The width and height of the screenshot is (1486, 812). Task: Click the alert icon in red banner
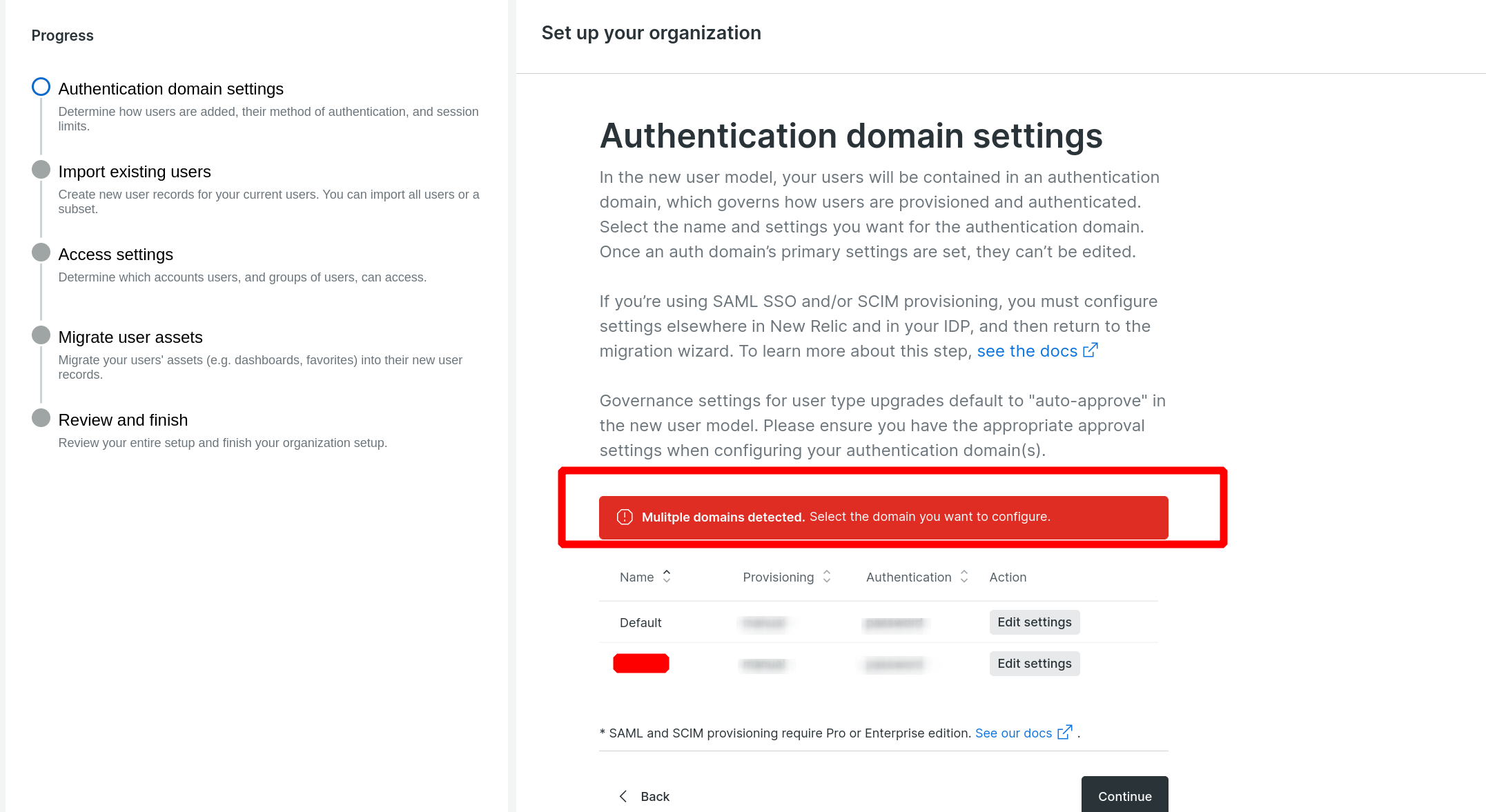[x=625, y=517]
